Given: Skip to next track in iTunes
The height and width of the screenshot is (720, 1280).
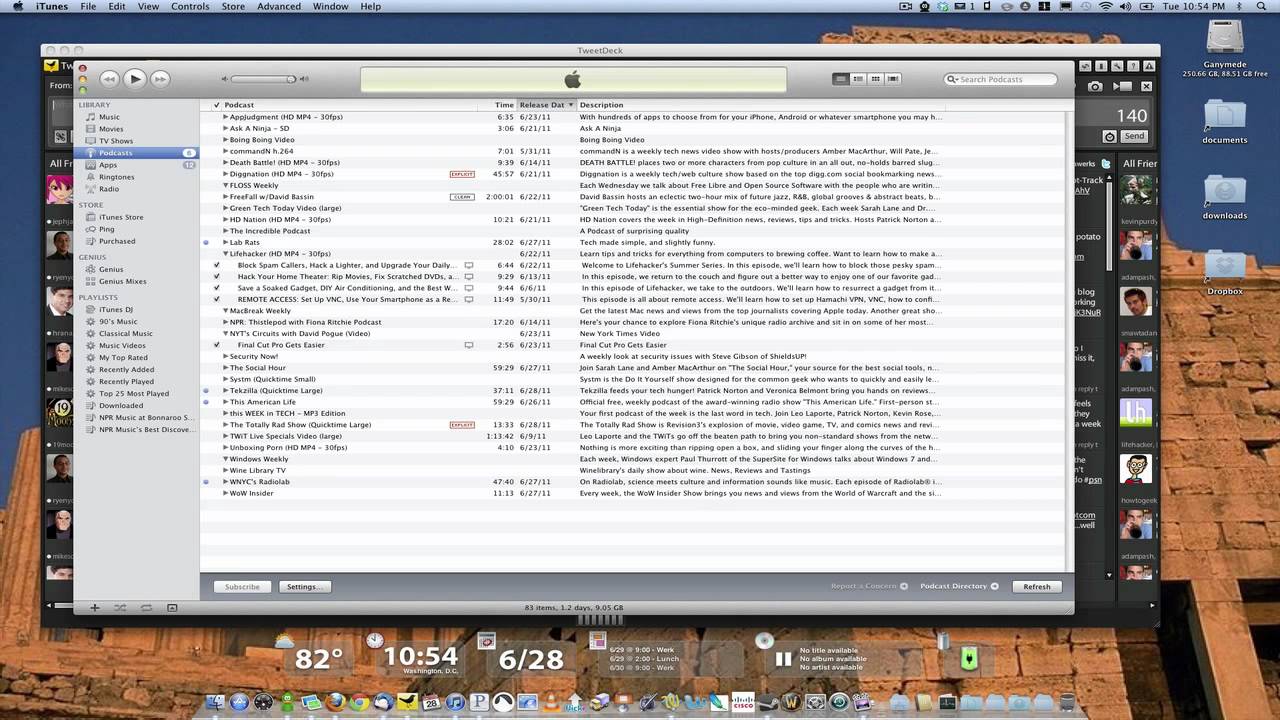Looking at the screenshot, I should (x=160, y=78).
